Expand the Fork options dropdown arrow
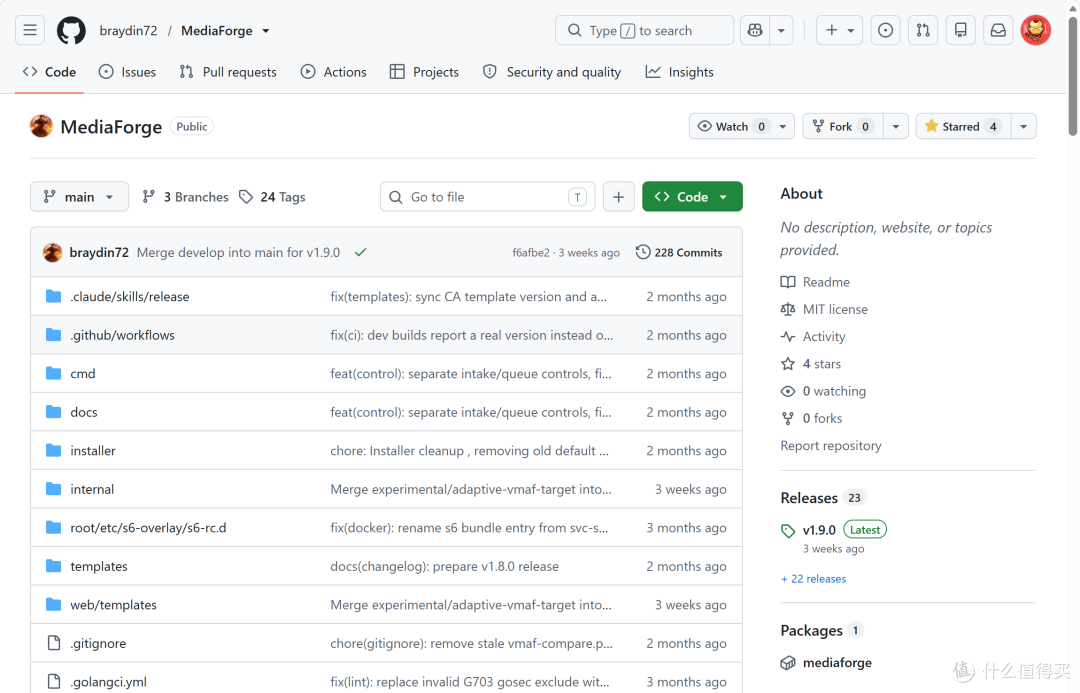The height and width of the screenshot is (693, 1080). [x=895, y=126]
